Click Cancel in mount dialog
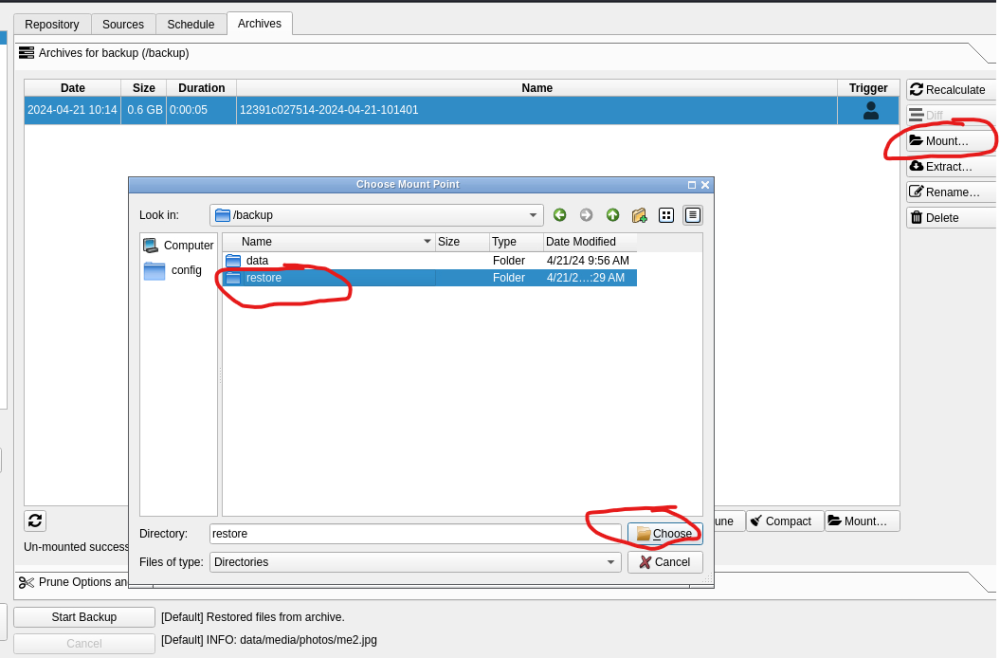Image resolution: width=1000 pixels, height=658 pixels. (x=665, y=562)
